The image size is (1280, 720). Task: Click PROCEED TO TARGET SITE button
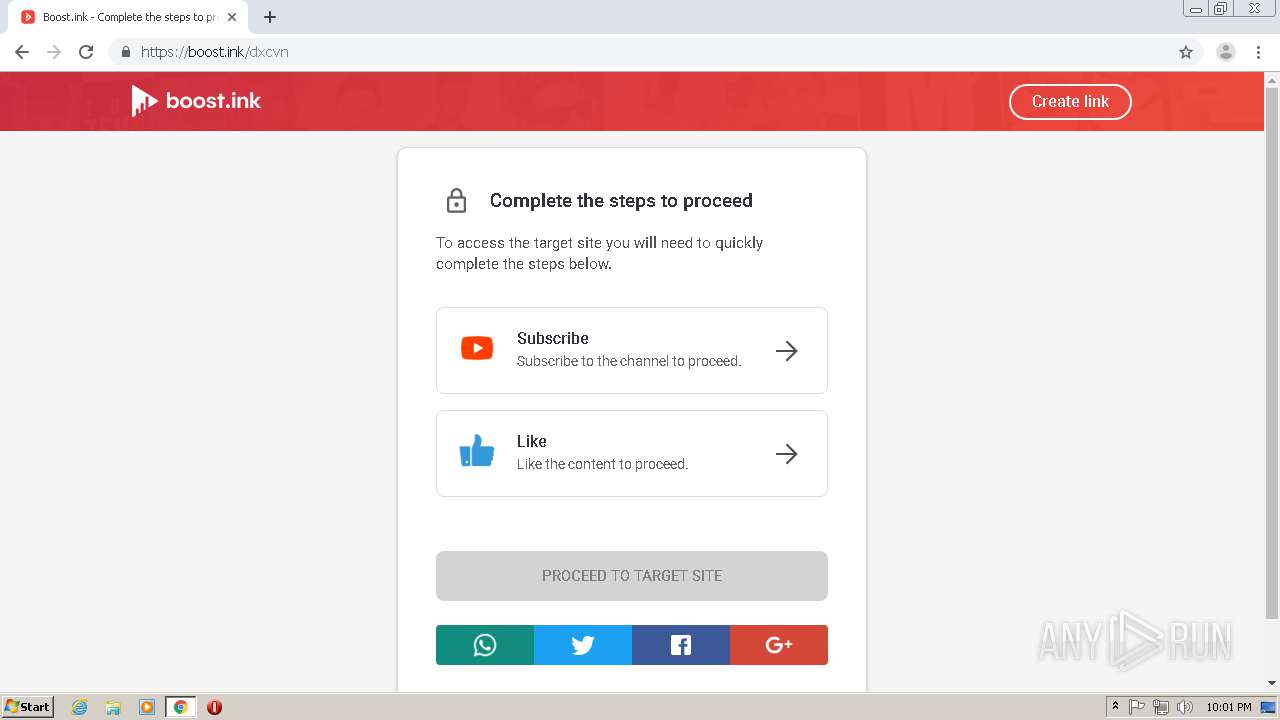click(x=632, y=576)
